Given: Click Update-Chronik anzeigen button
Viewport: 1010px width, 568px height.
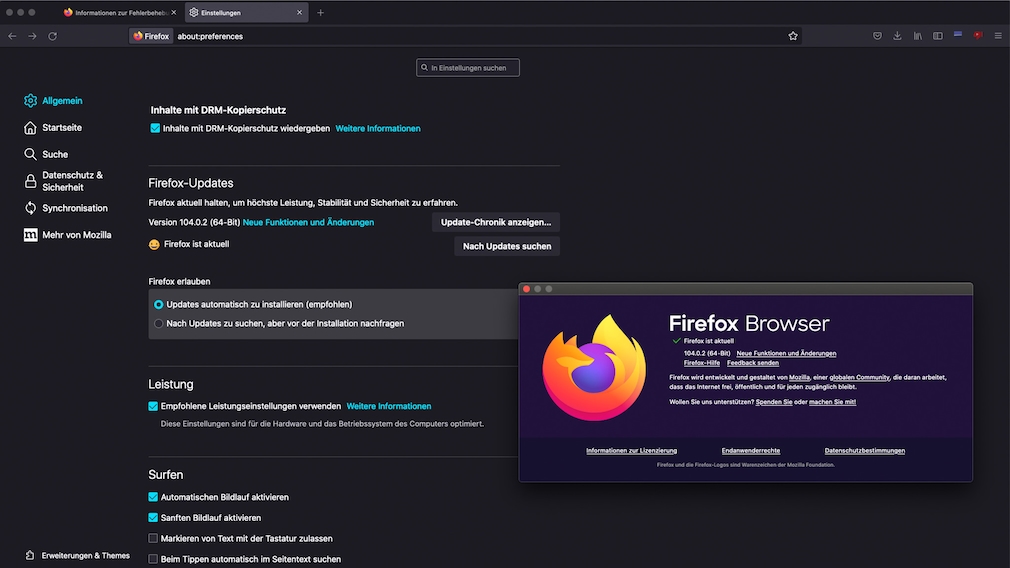Looking at the screenshot, I should tap(496, 222).
